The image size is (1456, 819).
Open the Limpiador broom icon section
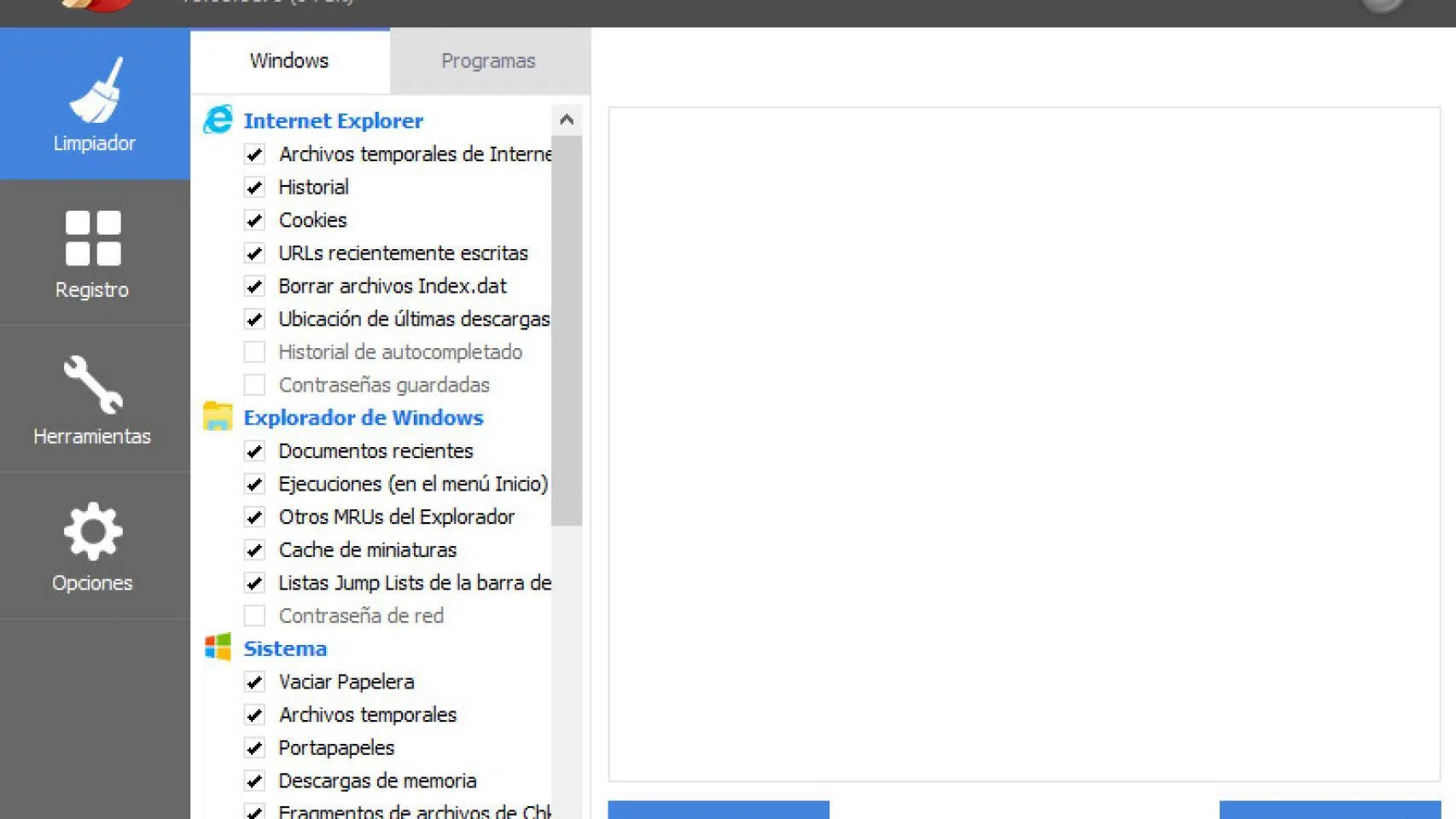click(94, 103)
